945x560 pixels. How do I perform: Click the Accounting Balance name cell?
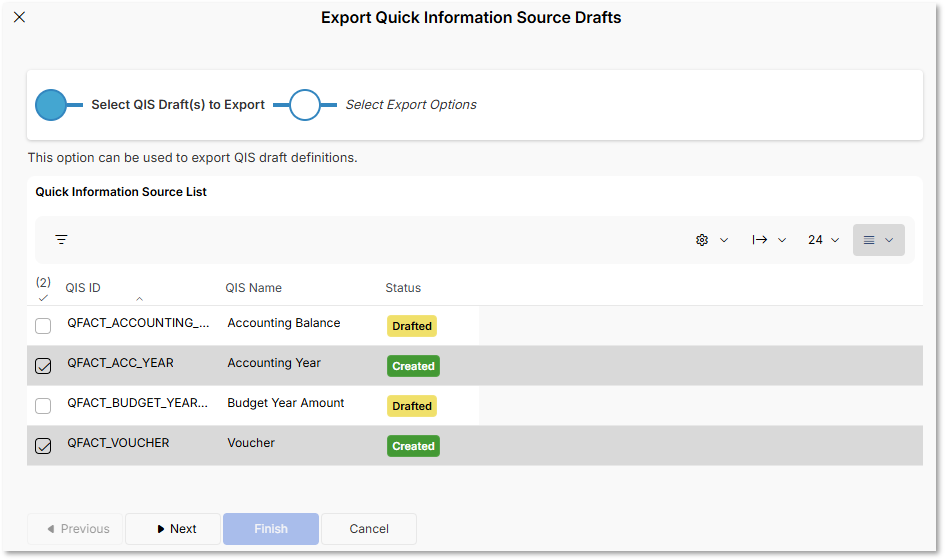coord(283,322)
